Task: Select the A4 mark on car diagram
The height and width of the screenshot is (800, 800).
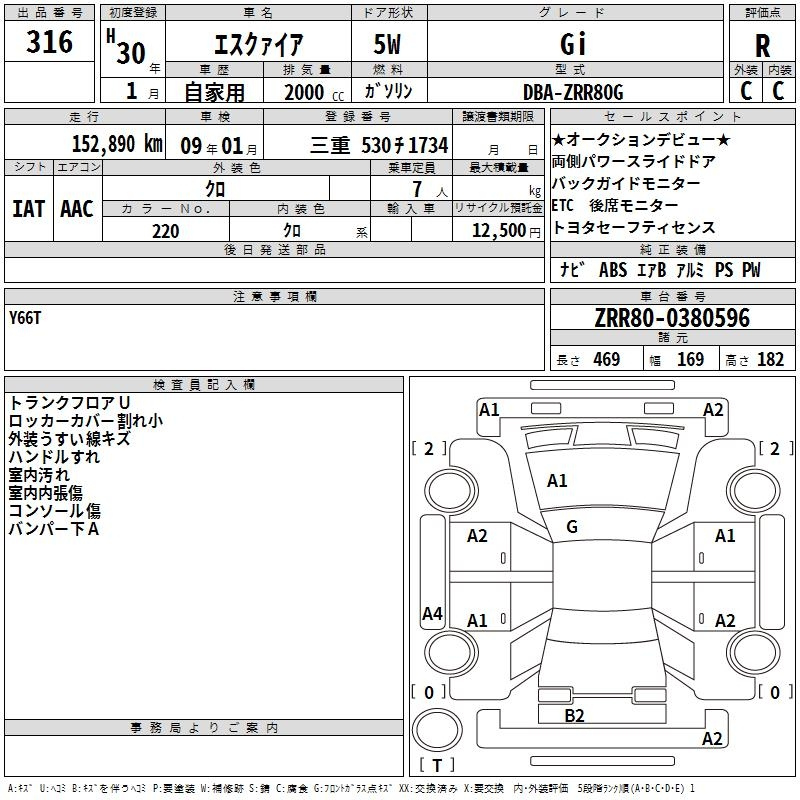Action: [x=432, y=614]
